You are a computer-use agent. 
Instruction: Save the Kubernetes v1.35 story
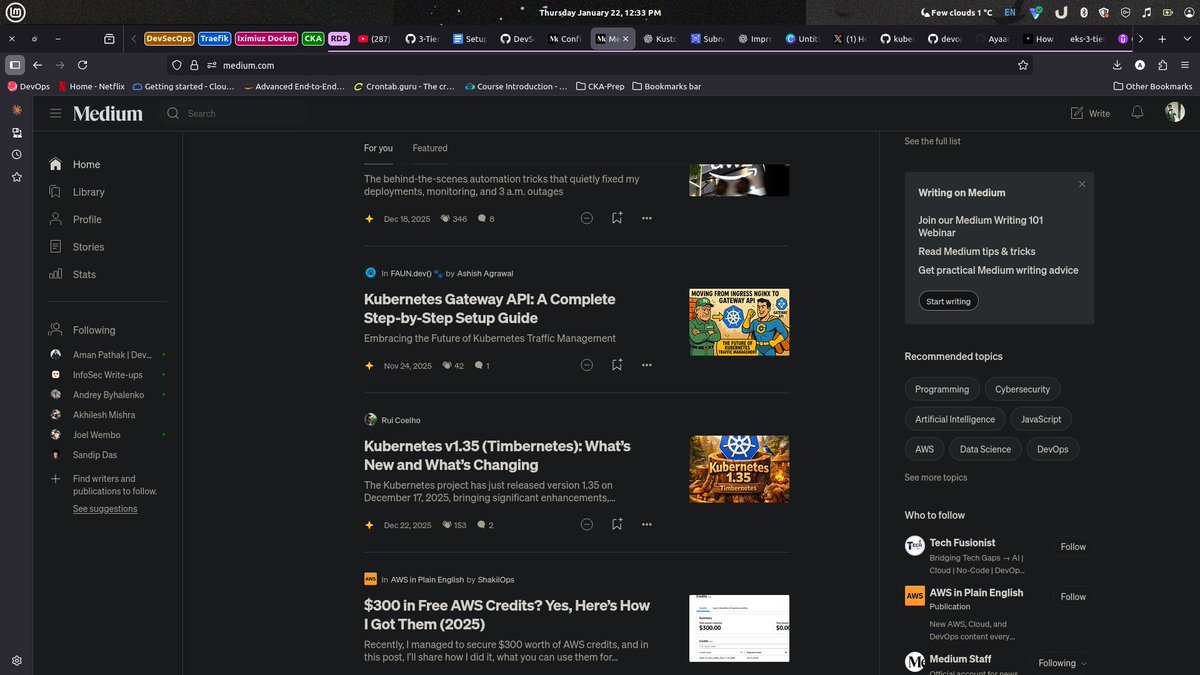tap(617, 524)
